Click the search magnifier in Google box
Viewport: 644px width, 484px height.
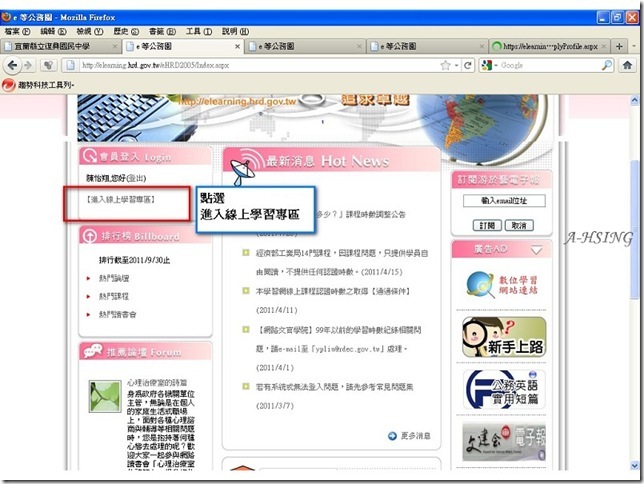tap(607, 65)
